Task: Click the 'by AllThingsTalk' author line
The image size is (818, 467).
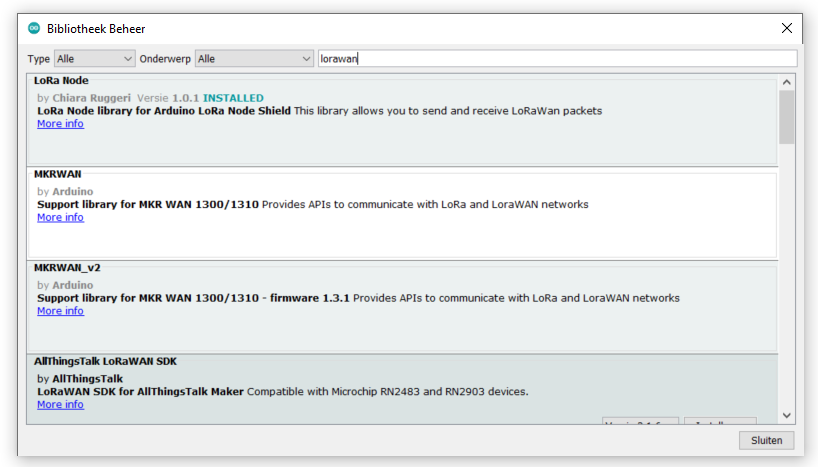Action: [80, 379]
